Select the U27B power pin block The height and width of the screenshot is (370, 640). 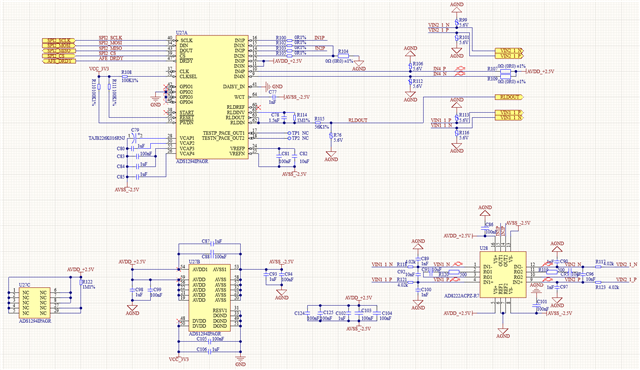209,298
